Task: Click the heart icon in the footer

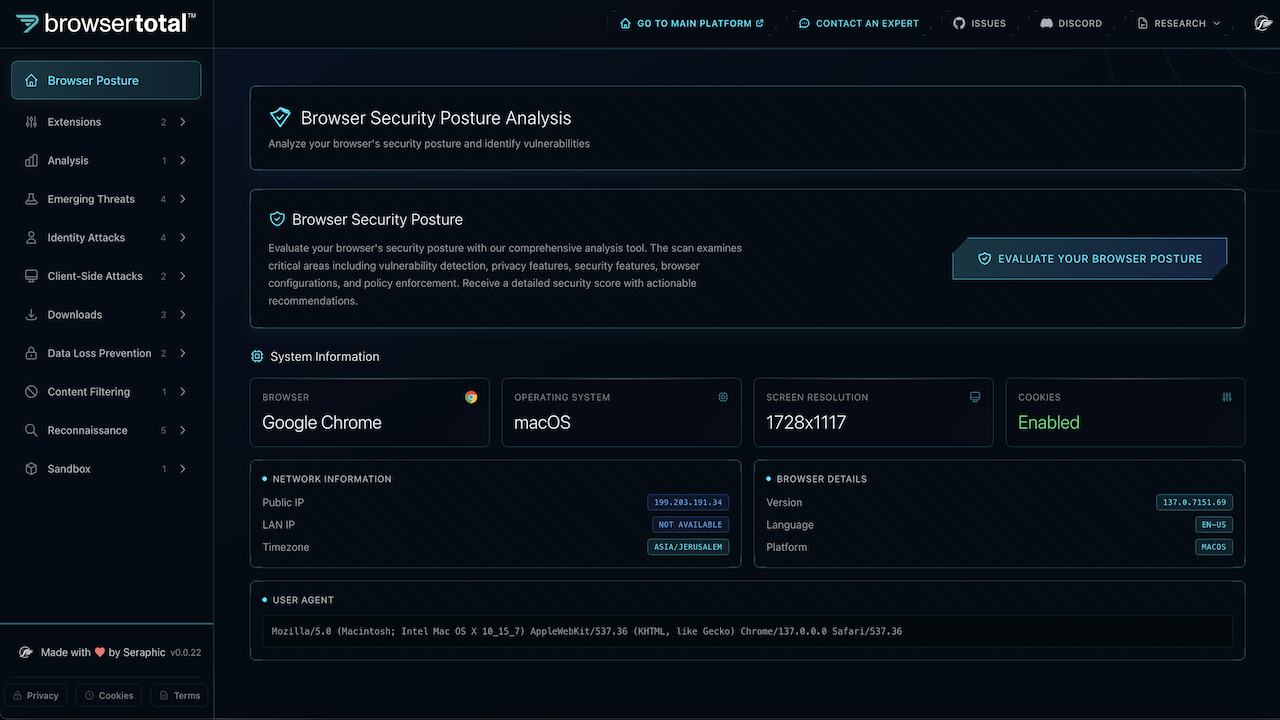Action: point(100,652)
